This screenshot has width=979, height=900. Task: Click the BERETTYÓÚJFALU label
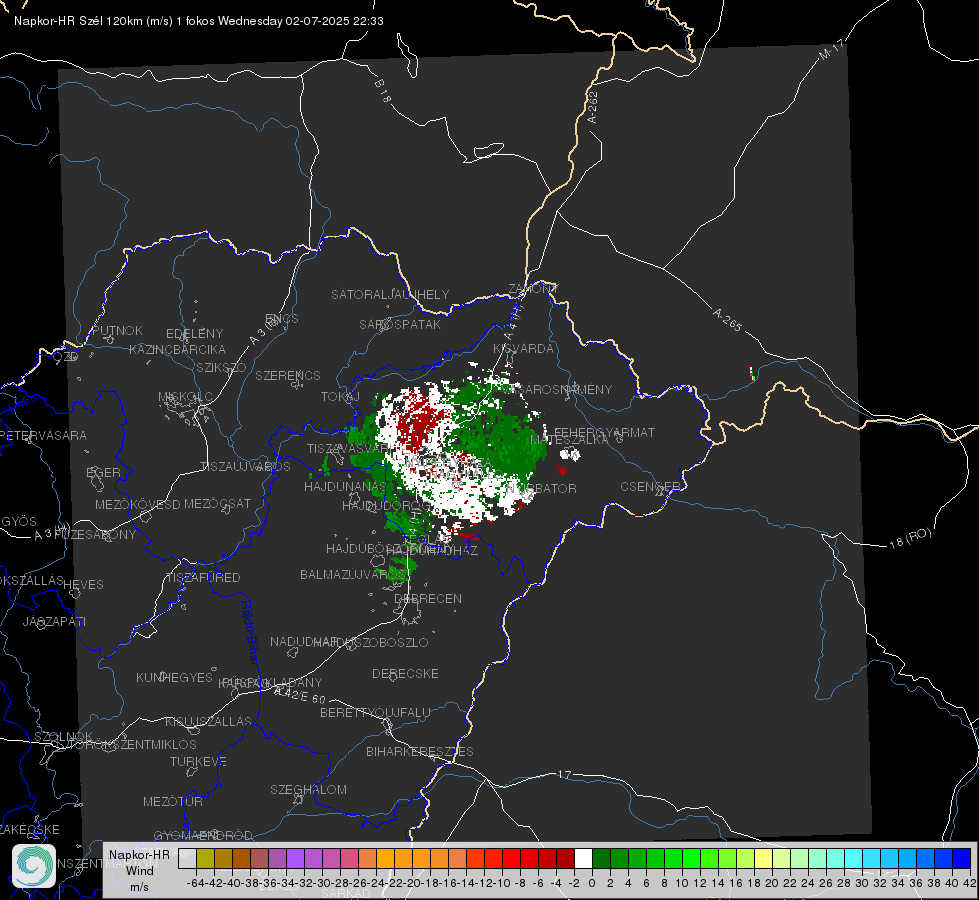(x=375, y=712)
